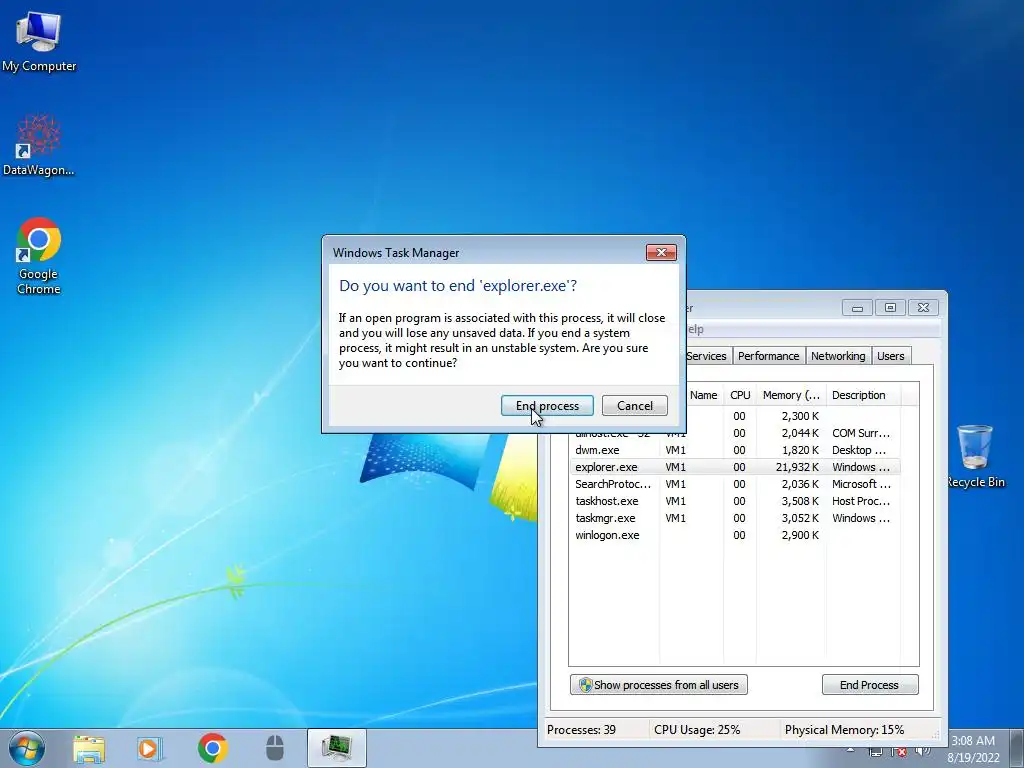Switch to the Performance tab
This screenshot has width=1024, height=768.
pyautogui.click(x=769, y=356)
